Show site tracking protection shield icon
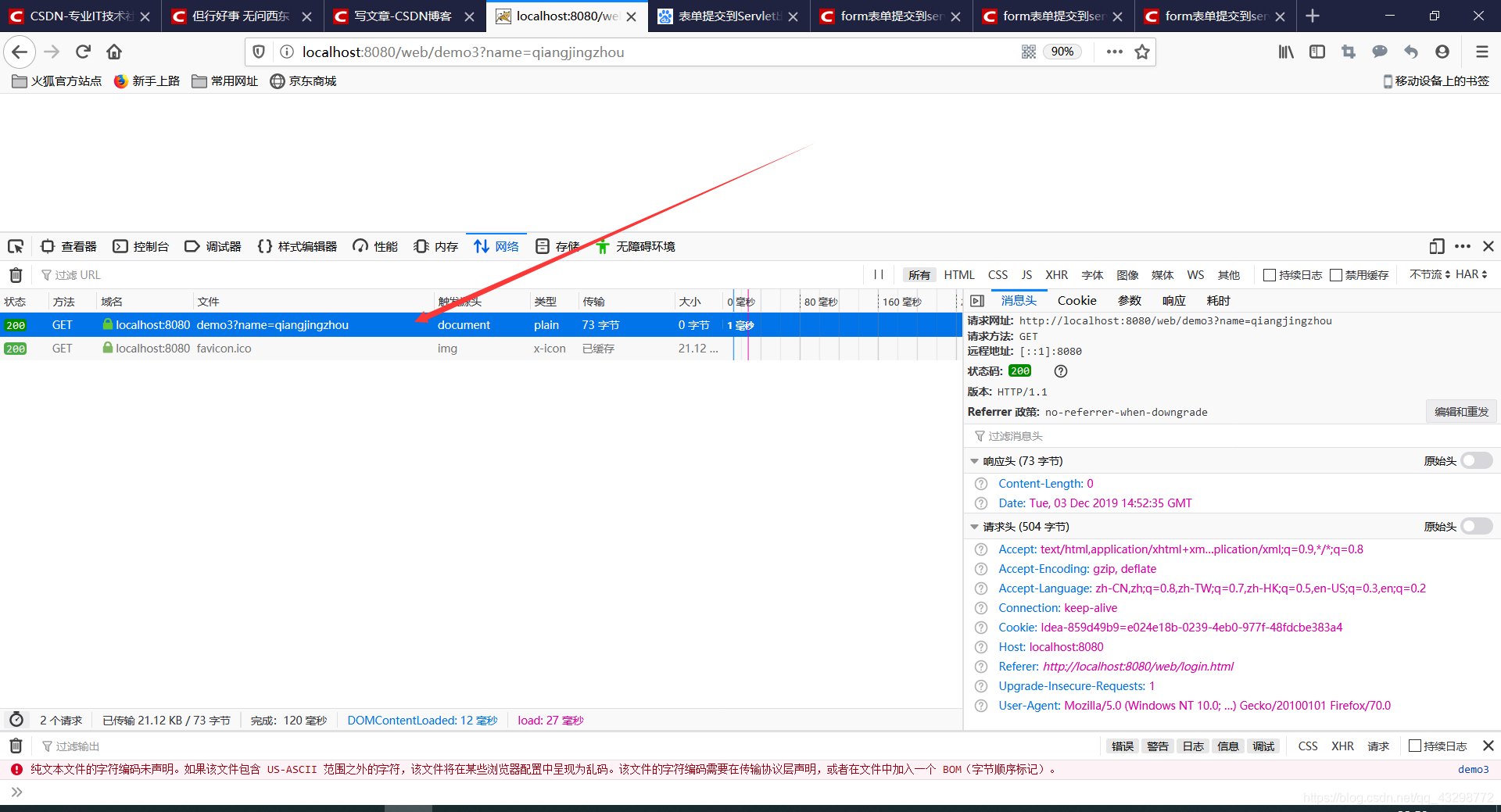This screenshot has height=812, width=1501. (259, 52)
